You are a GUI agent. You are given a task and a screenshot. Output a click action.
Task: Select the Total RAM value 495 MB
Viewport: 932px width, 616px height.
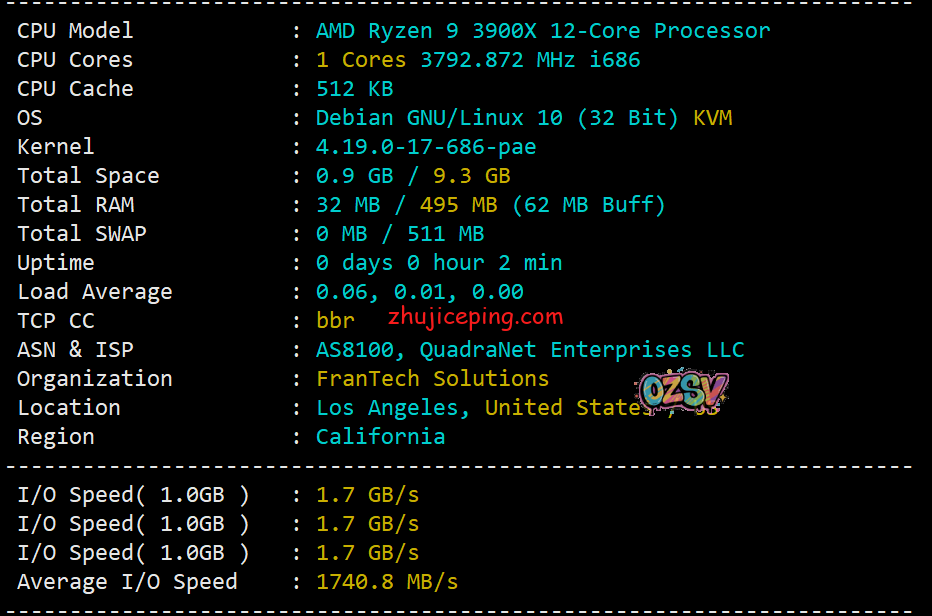tap(458, 205)
